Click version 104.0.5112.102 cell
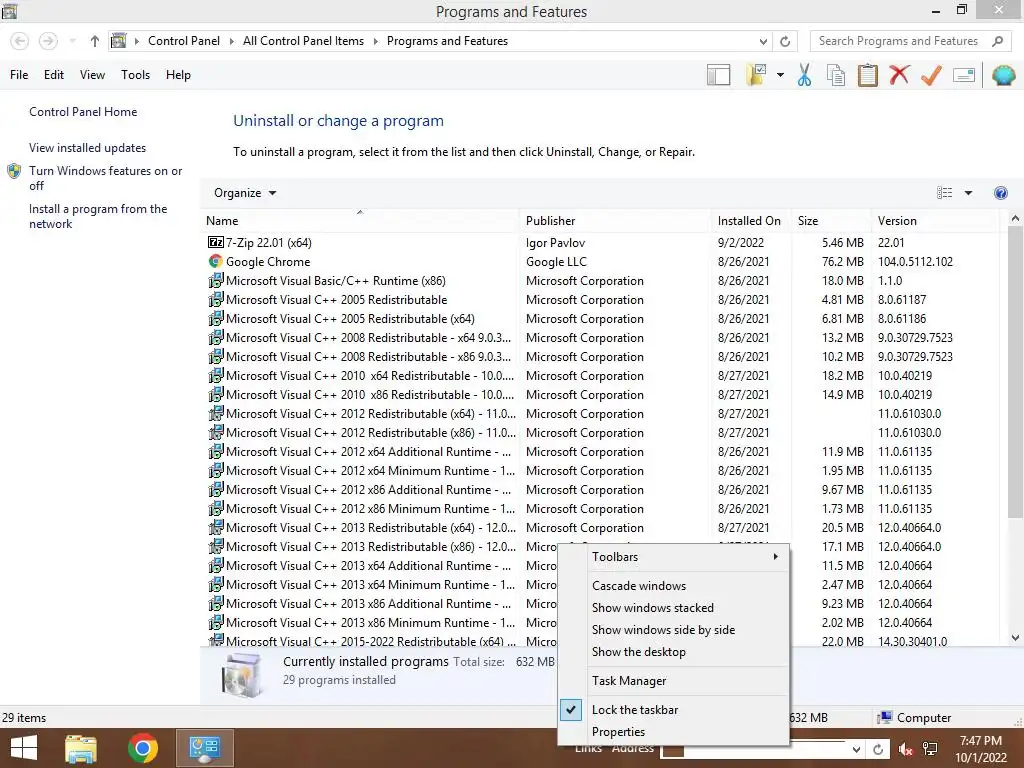1024x768 pixels. (x=915, y=261)
